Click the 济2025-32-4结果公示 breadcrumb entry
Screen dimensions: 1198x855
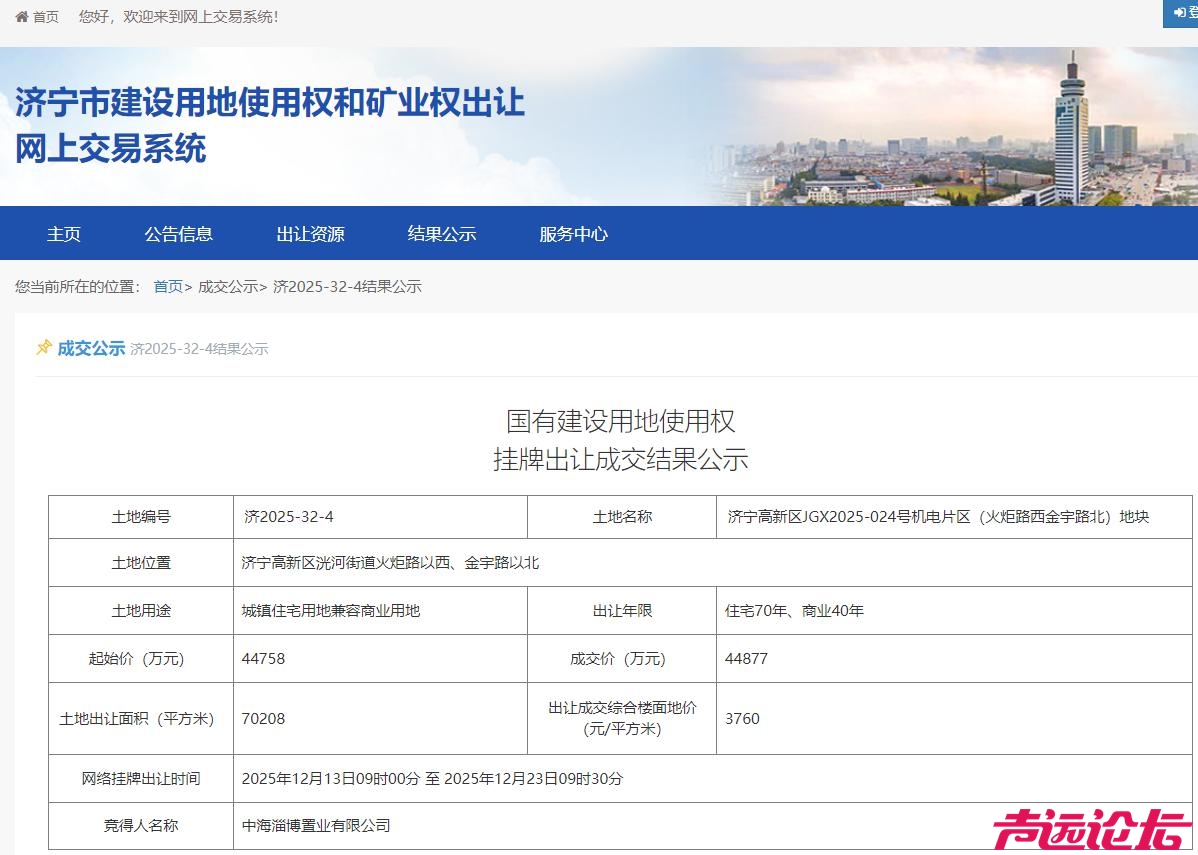(x=346, y=286)
